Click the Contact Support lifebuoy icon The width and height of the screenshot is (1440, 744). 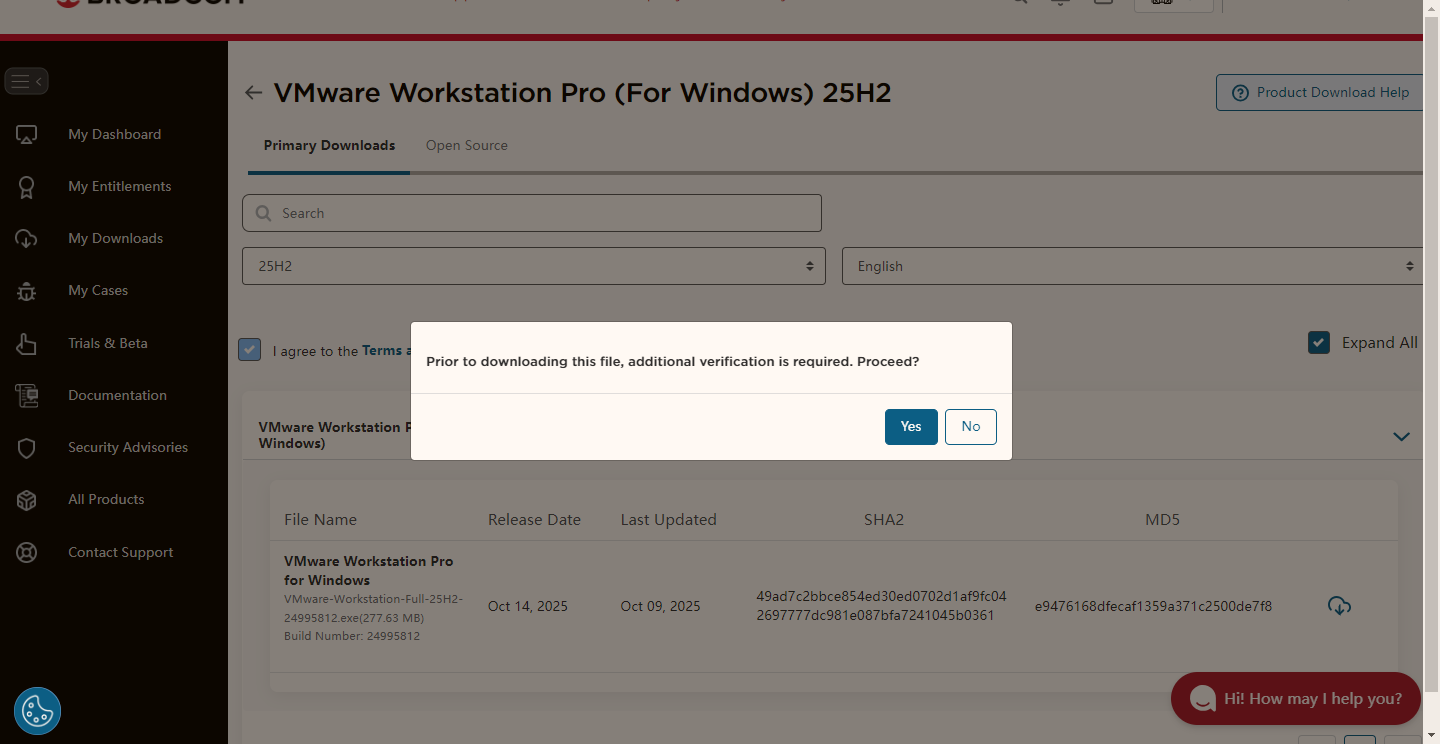pos(26,552)
